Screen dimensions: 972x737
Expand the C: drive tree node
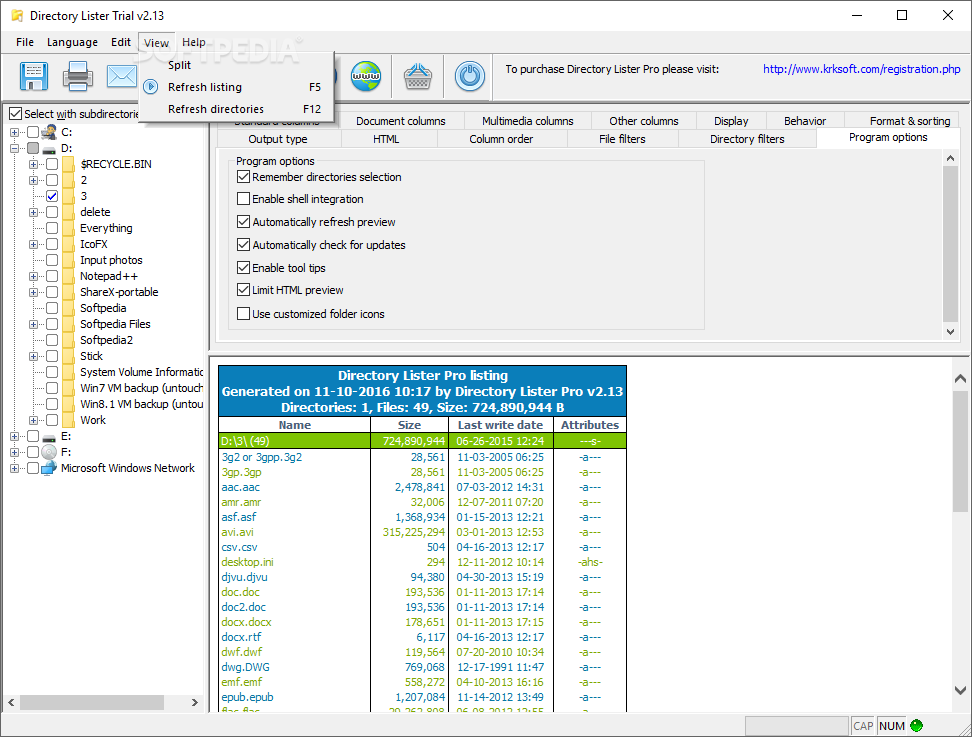point(14,132)
